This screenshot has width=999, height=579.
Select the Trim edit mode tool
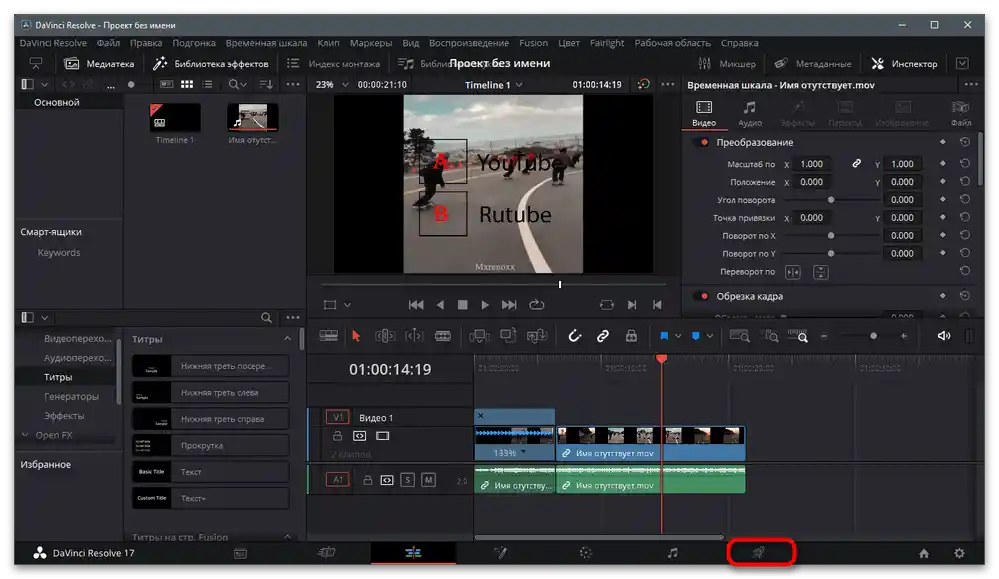click(385, 336)
